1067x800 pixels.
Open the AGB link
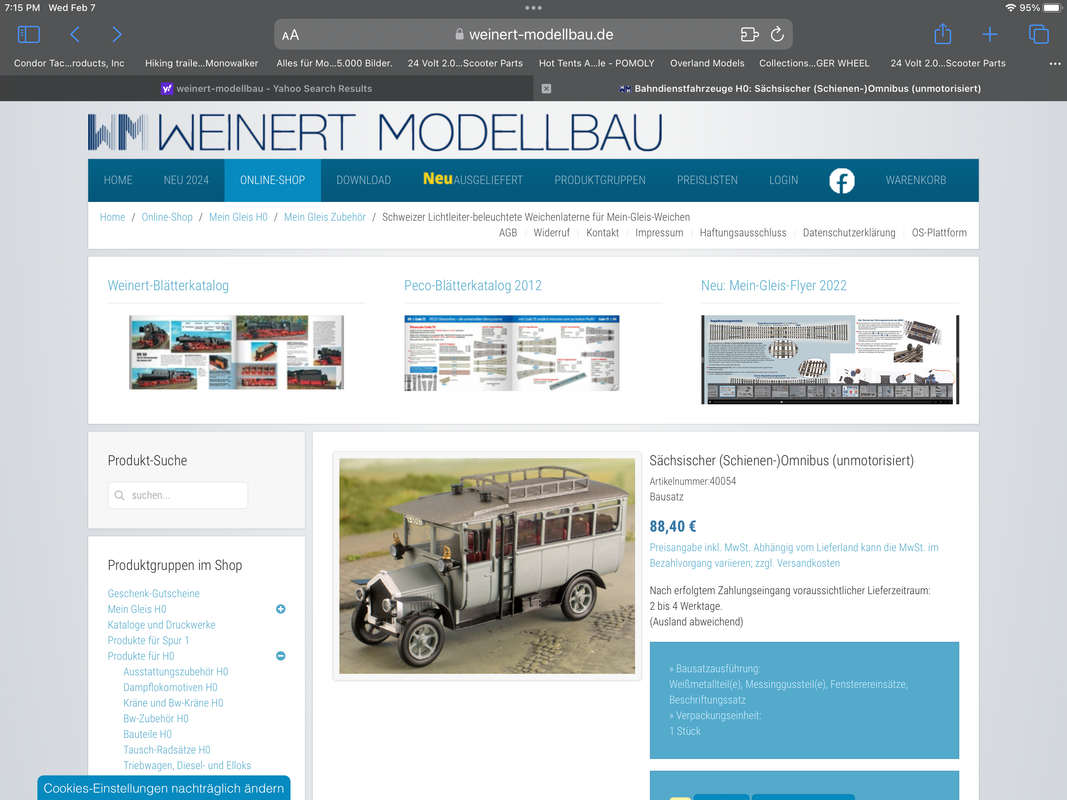508,233
